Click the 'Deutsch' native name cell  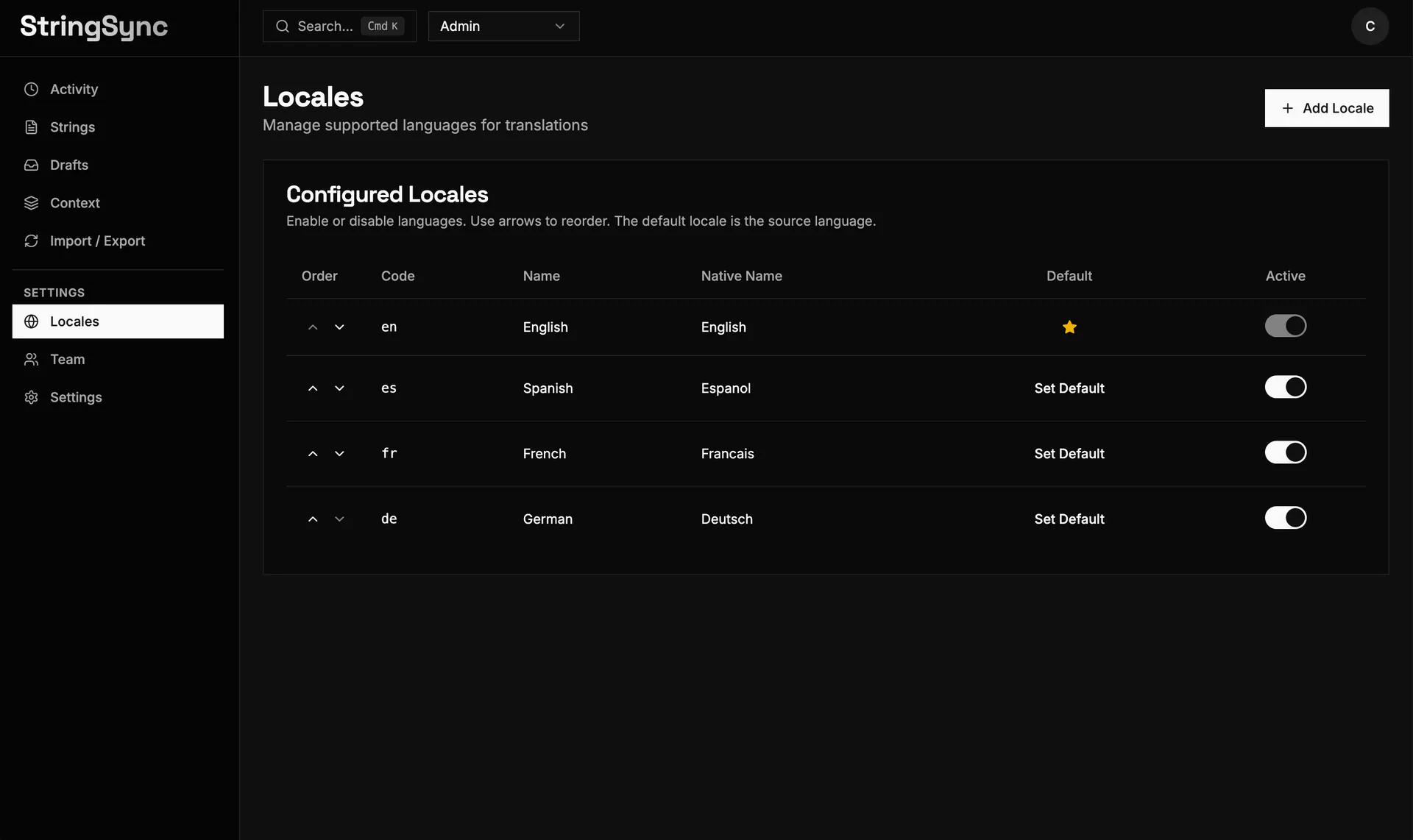pos(726,519)
